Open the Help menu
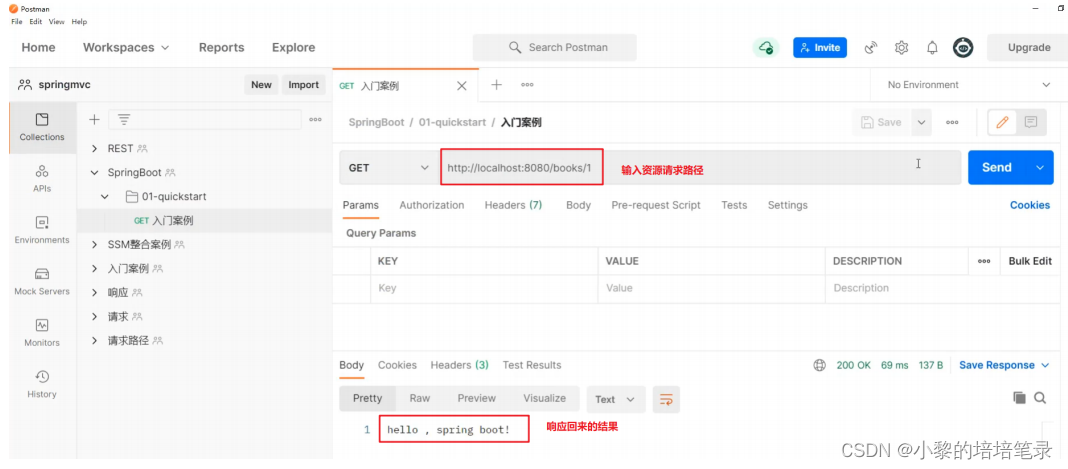 [79, 22]
